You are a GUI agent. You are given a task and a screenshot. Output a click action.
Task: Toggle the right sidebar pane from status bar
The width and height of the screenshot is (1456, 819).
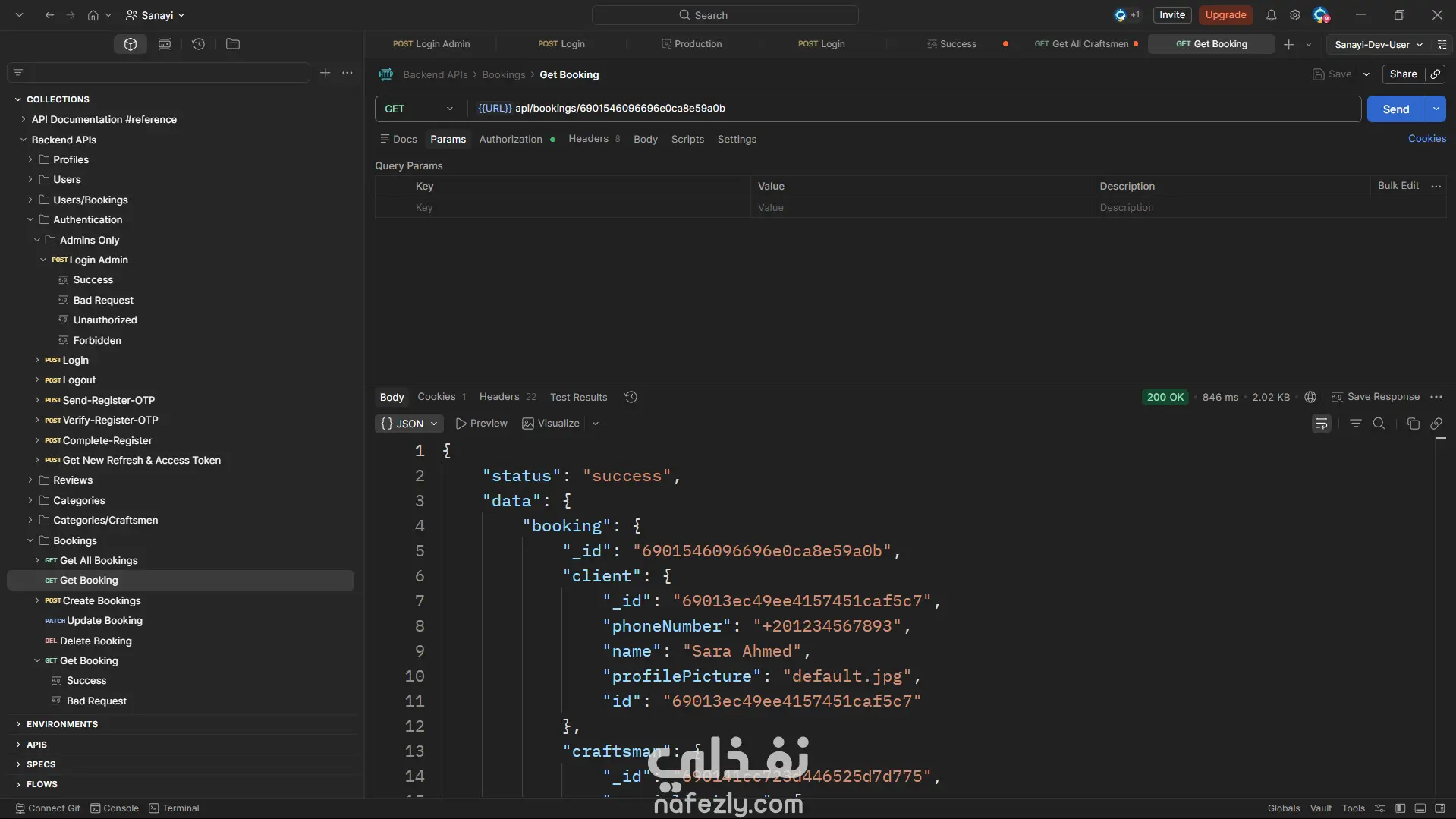pos(1440,808)
